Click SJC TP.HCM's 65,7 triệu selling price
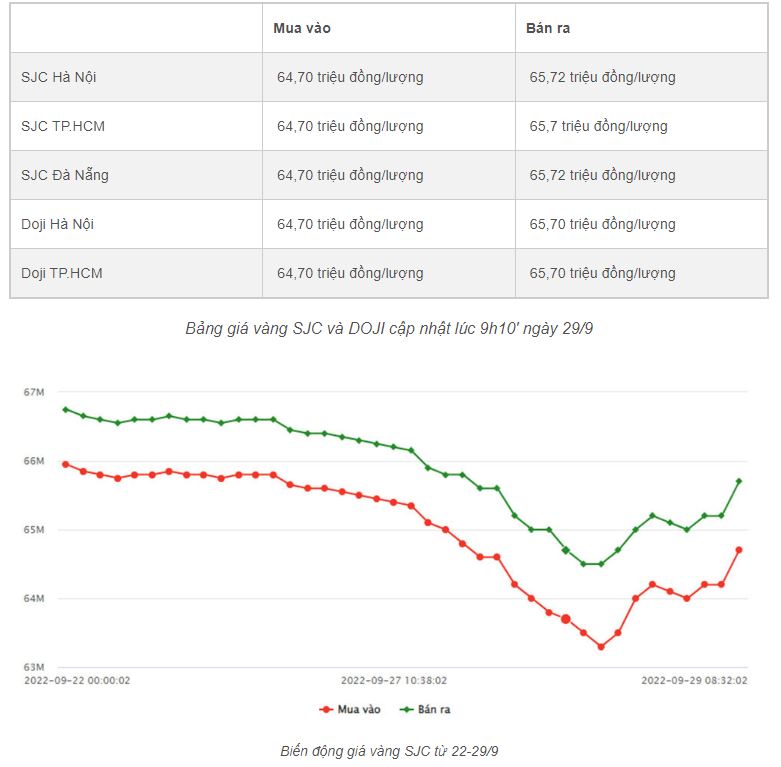The image size is (781, 767). tap(598, 126)
